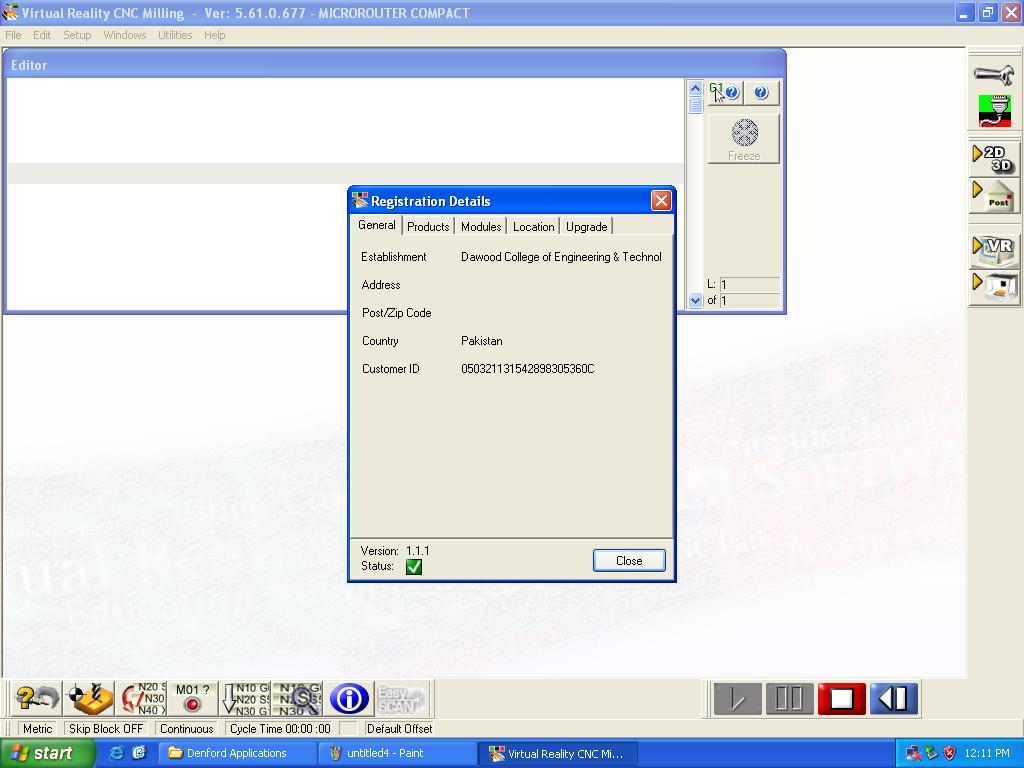The width and height of the screenshot is (1024, 768).
Task: Click the blue information icon
Action: [349, 699]
